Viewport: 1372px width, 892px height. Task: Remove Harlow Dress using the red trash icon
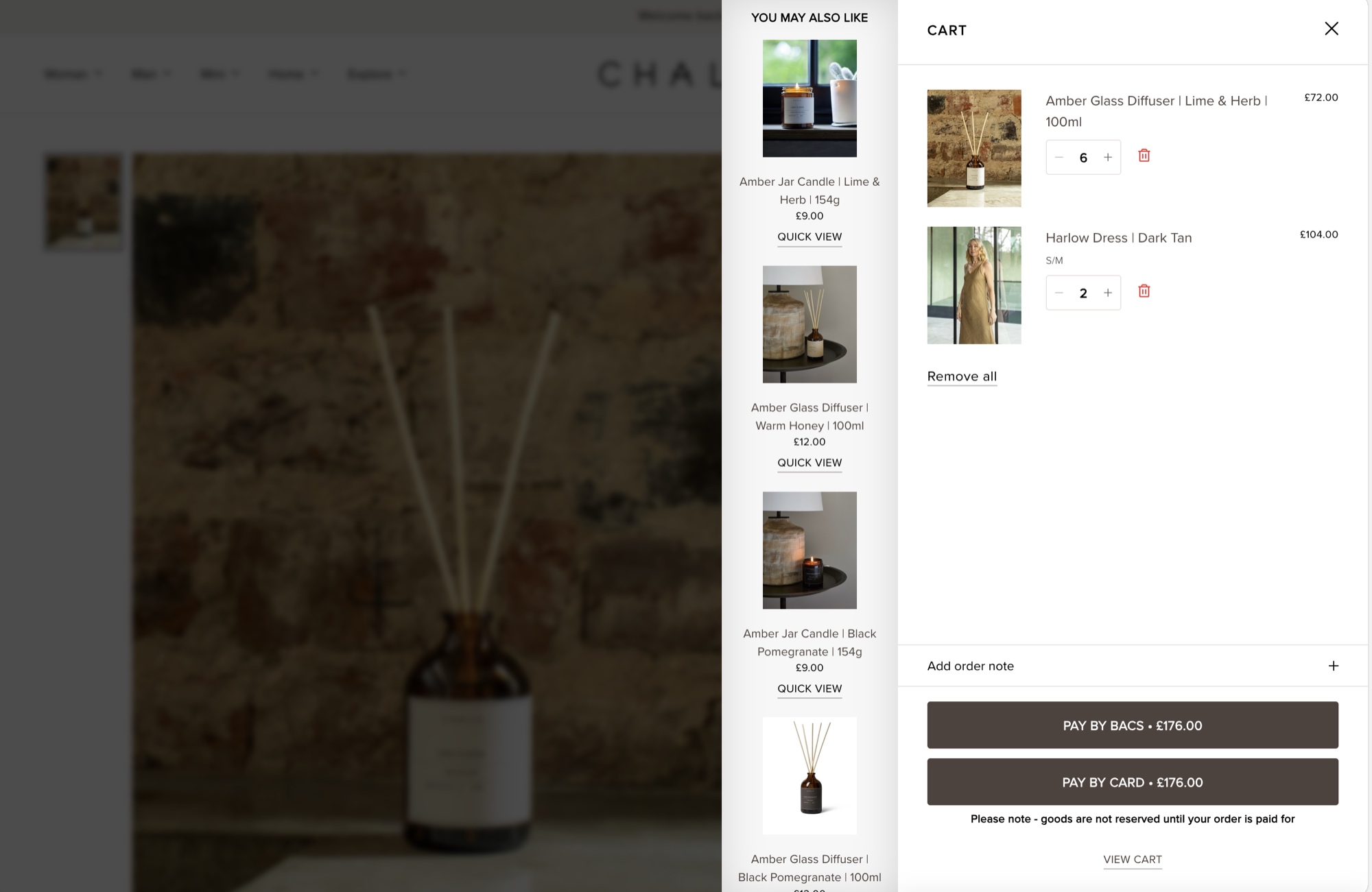pyautogui.click(x=1144, y=291)
